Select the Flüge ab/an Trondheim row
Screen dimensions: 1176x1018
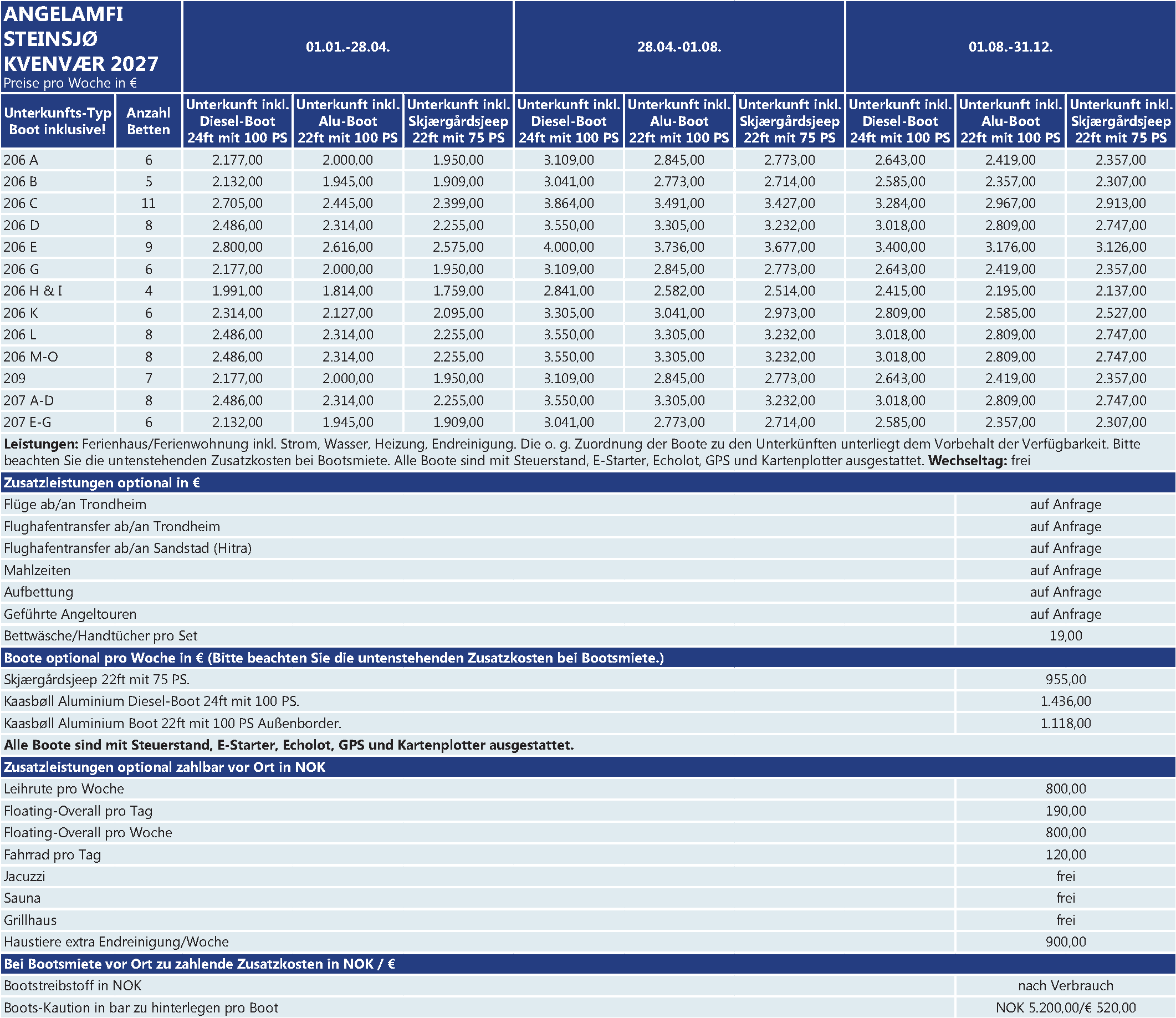coord(587,505)
